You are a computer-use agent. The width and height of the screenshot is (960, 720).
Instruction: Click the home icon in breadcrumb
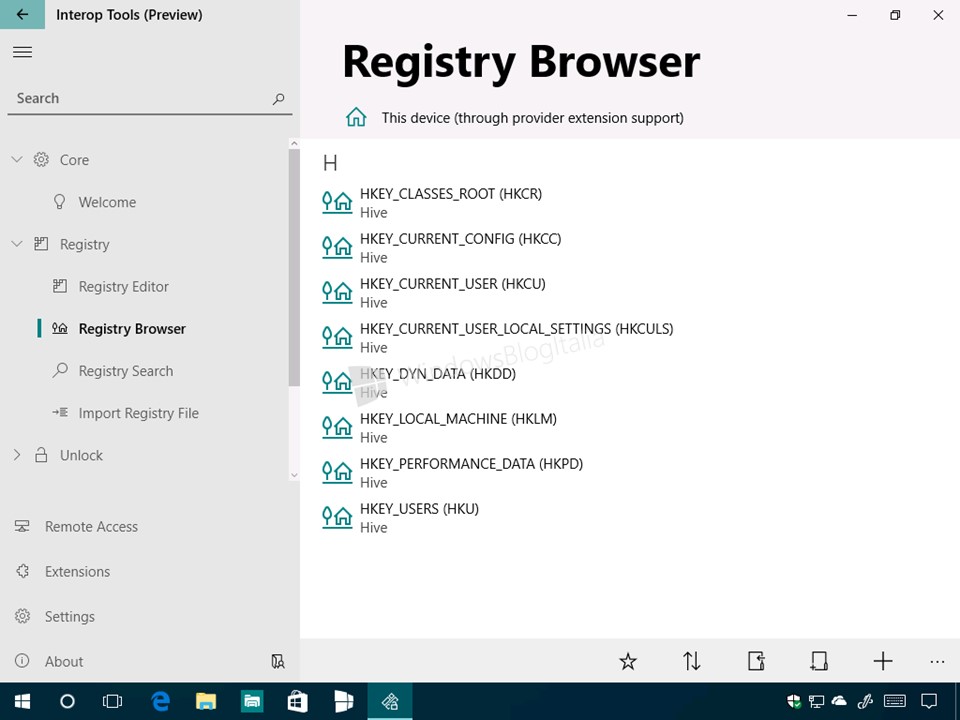[x=356, y=116]
